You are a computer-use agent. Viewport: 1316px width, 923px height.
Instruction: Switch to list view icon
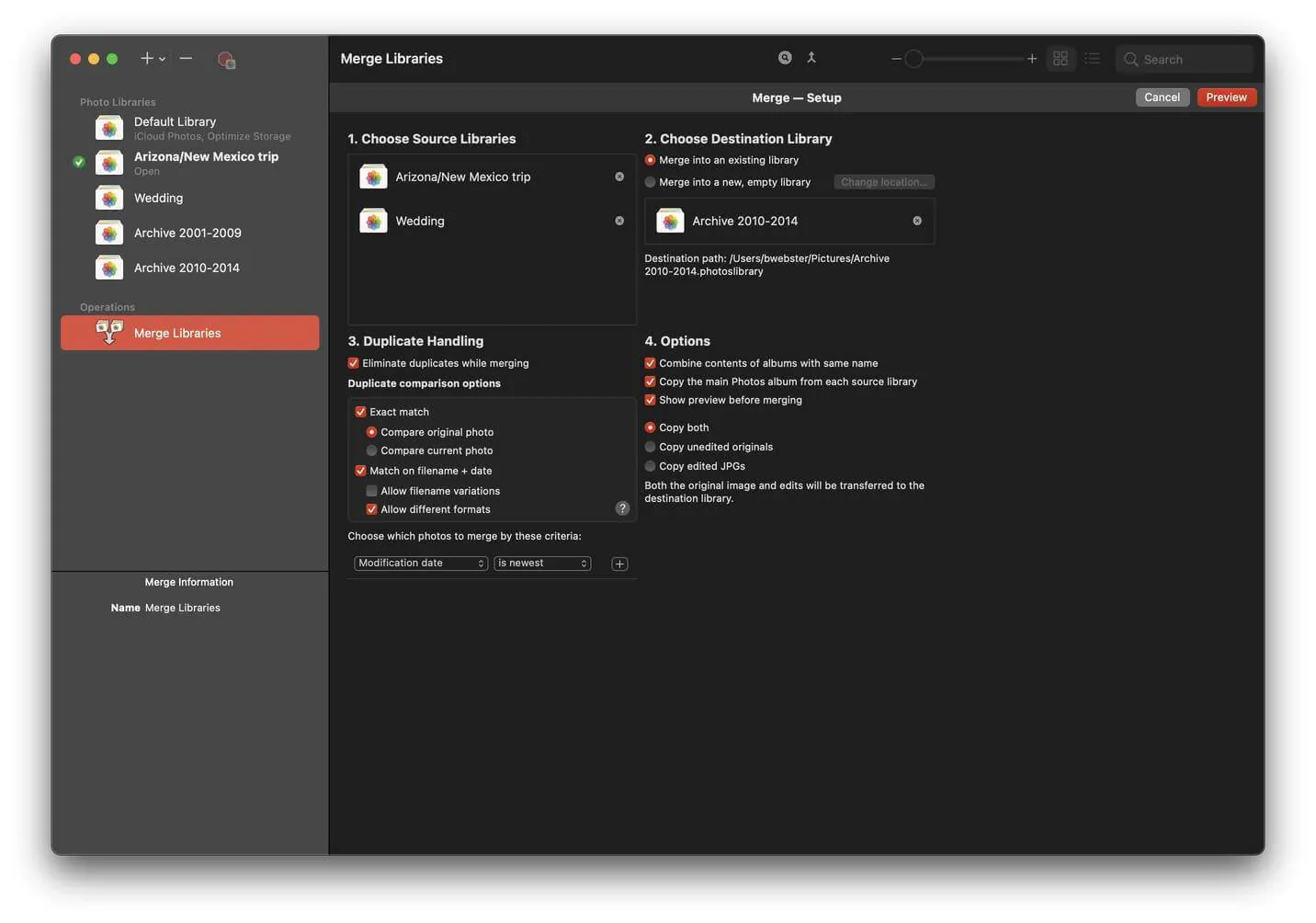pyautogui.click(x=1092, y=59)
